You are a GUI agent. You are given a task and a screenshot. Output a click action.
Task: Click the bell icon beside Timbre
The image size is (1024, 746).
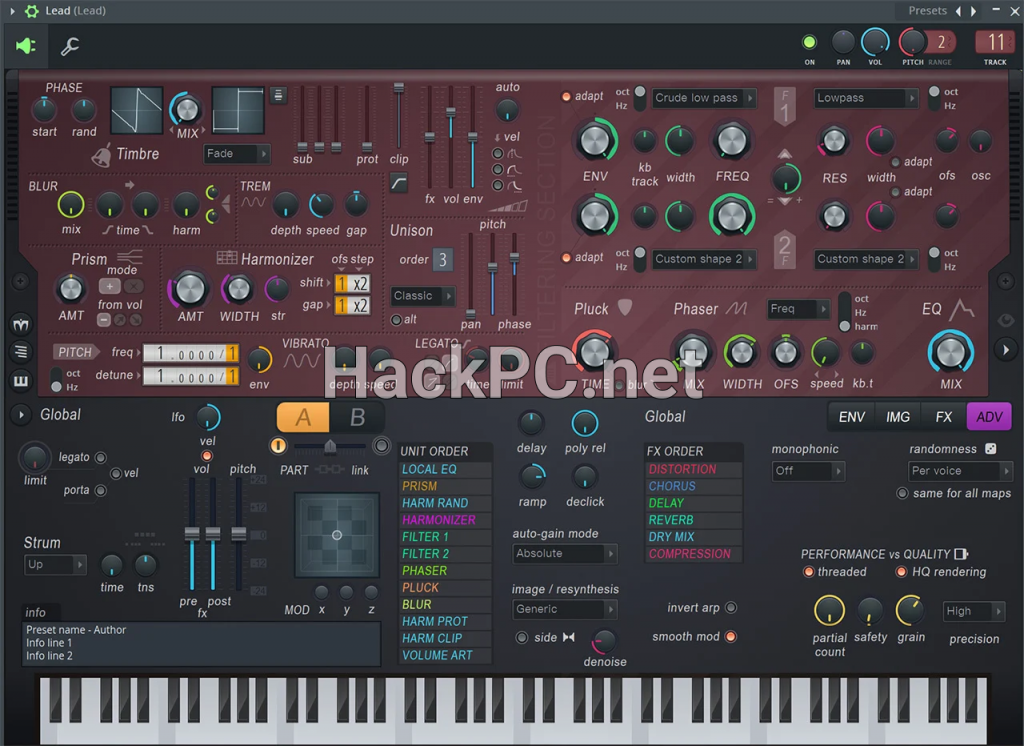click(x=101, y=155)
